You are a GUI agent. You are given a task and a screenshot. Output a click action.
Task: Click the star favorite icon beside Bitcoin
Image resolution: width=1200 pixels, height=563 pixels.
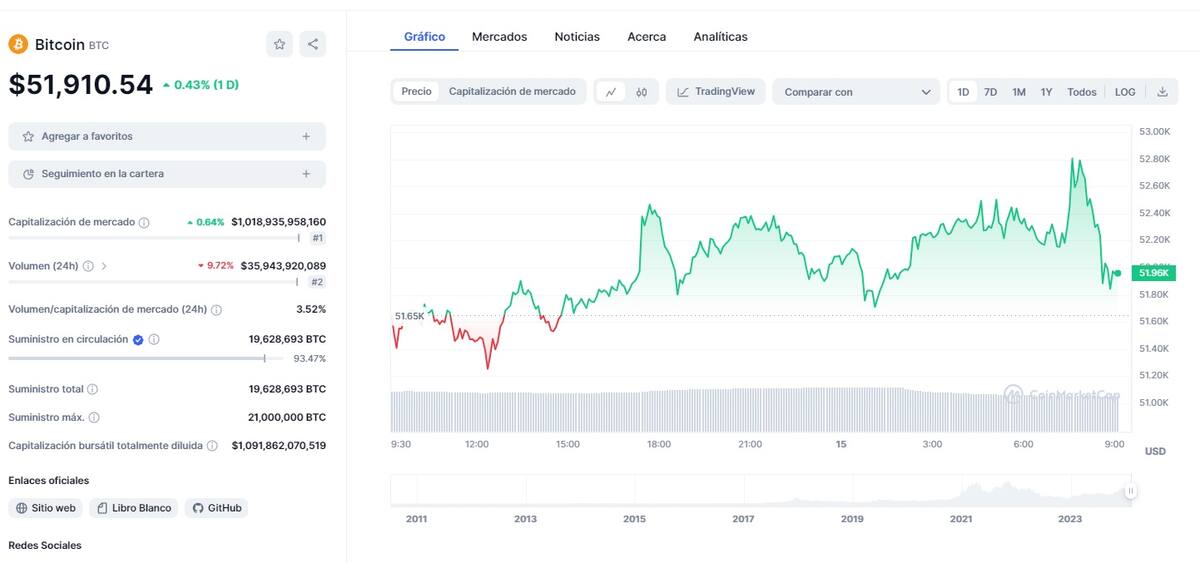[x=280, y=44]
